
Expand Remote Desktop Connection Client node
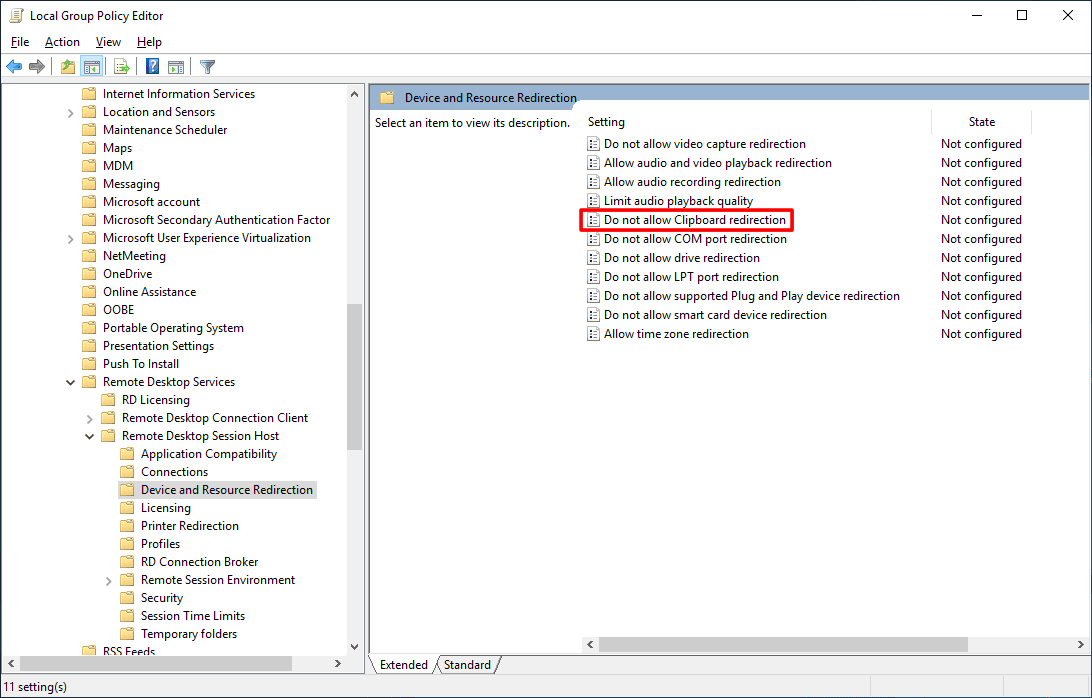pos(90,418)
